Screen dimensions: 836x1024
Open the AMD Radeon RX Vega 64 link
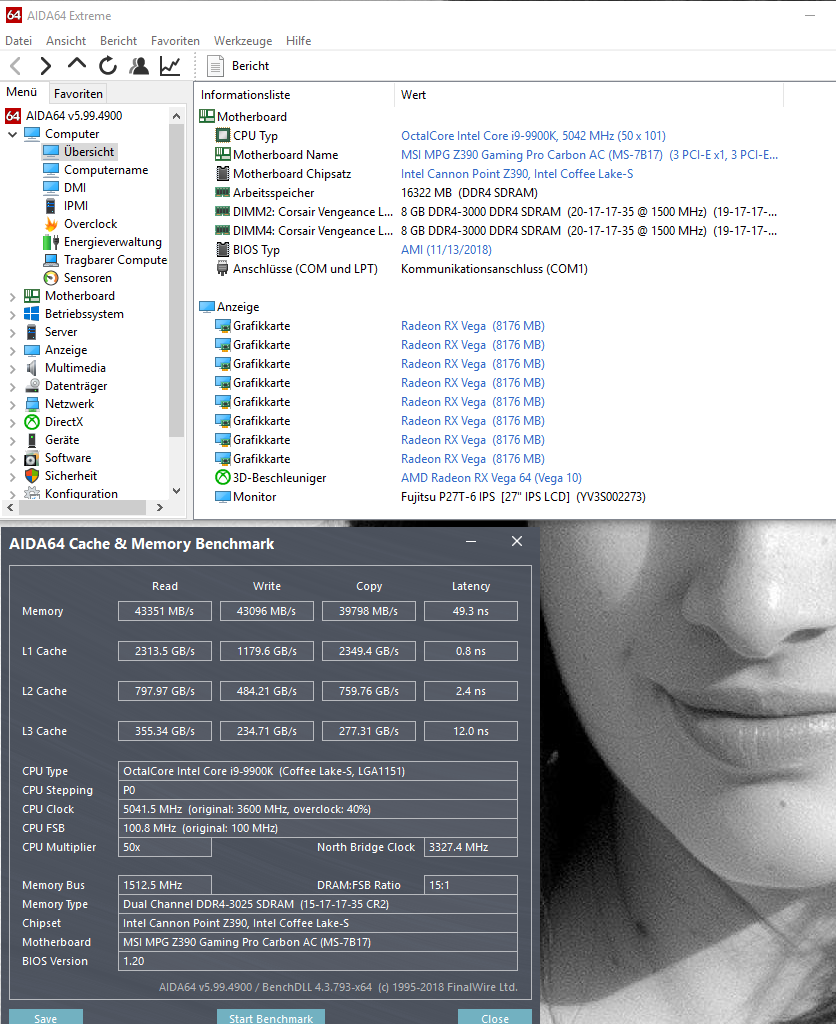tap(491, 477)
